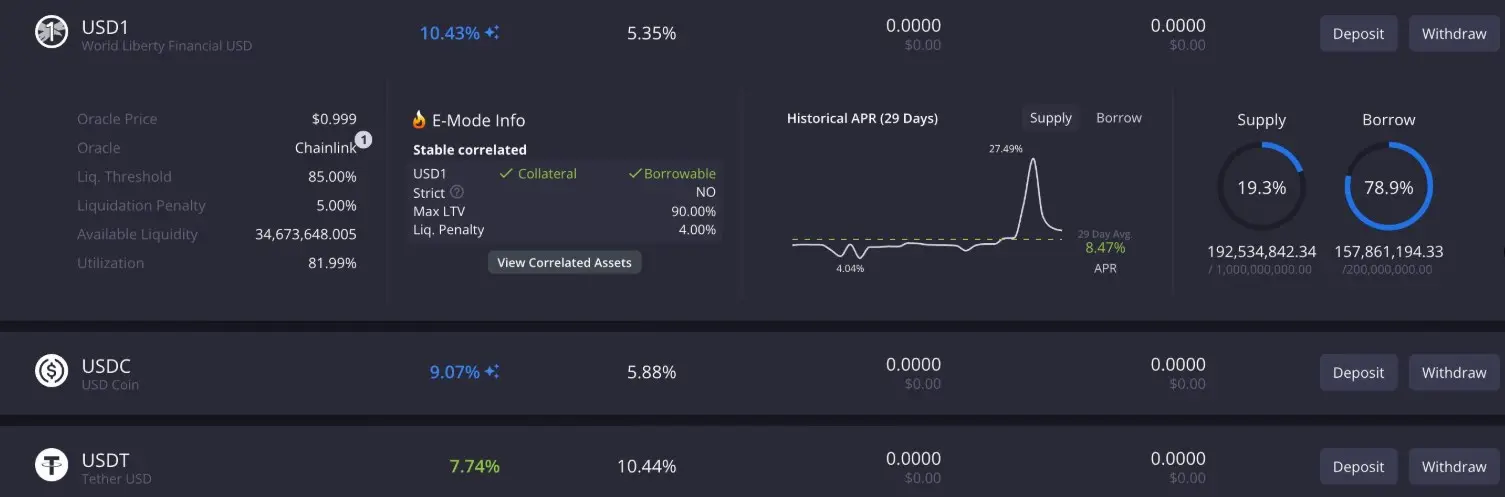Click the Chainlink oracle count badge

pos(364,140)
